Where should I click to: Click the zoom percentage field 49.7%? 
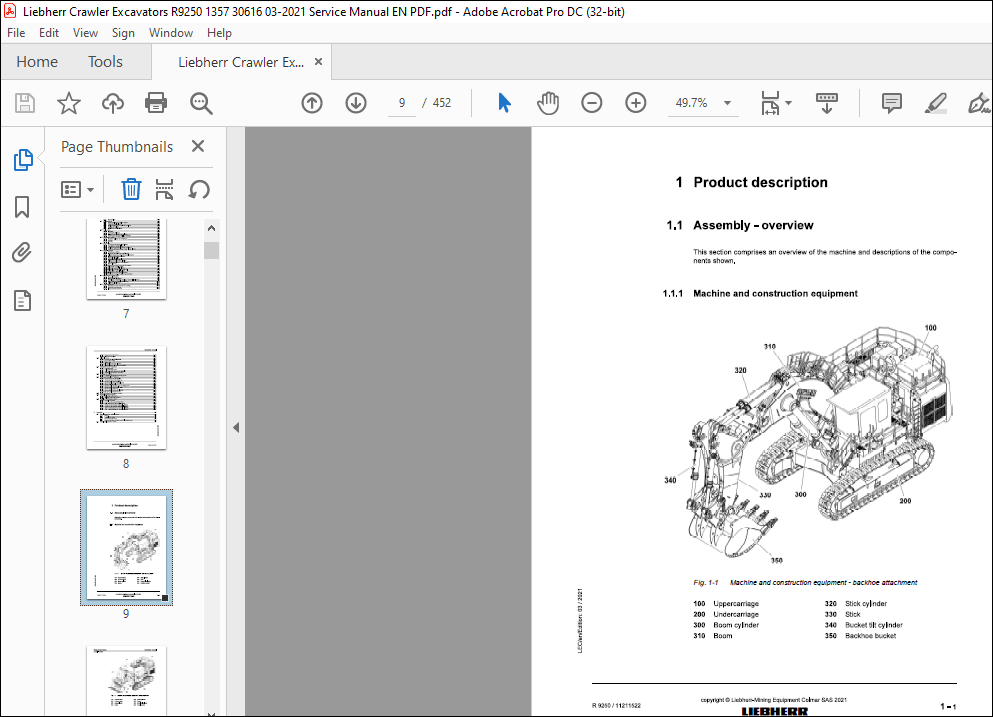click(x=692, y=103)
